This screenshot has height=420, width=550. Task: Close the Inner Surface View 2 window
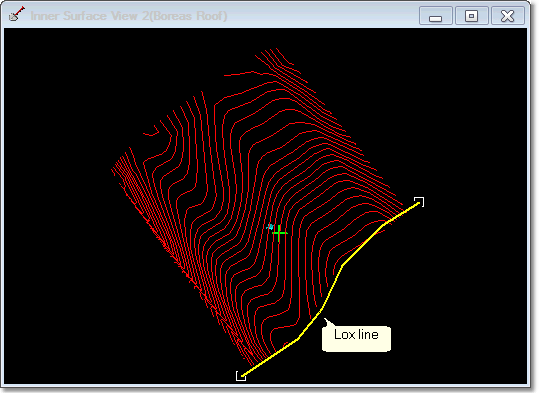click(508, 16)
